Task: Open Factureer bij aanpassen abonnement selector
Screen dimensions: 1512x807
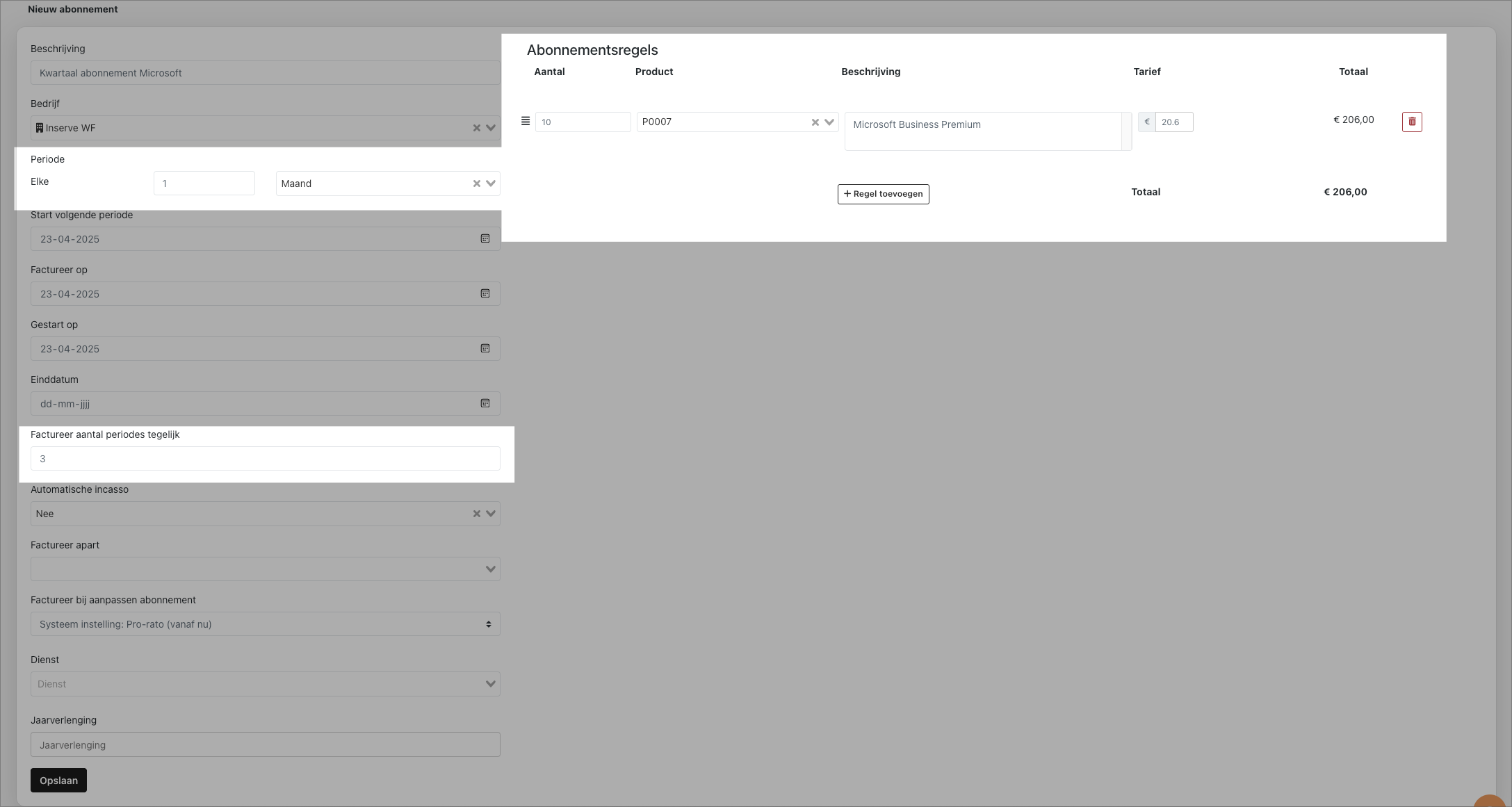Action: point(265,624)
